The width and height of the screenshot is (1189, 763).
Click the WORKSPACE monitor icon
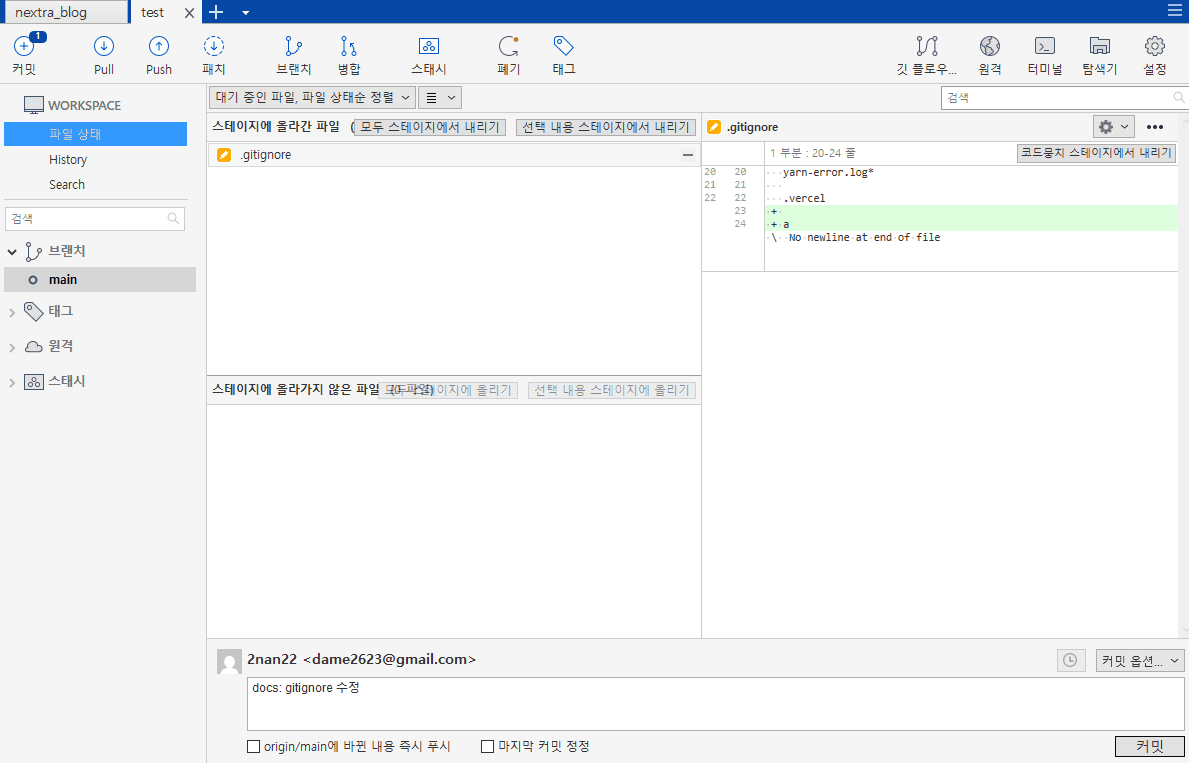(33, 105)
